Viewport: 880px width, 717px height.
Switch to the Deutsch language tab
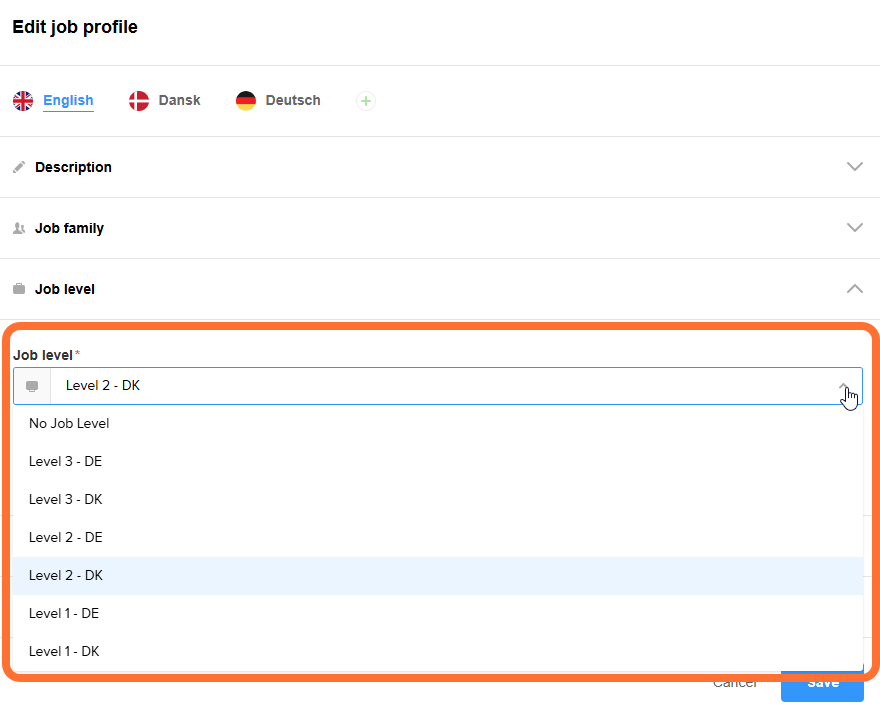(293, 100)
